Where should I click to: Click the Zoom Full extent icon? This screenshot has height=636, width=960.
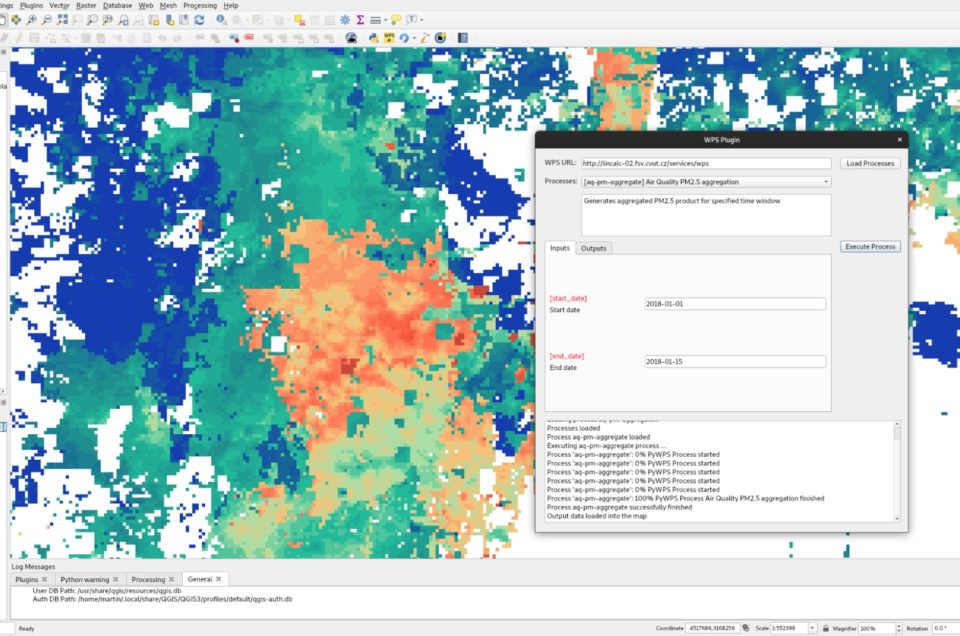62,20
